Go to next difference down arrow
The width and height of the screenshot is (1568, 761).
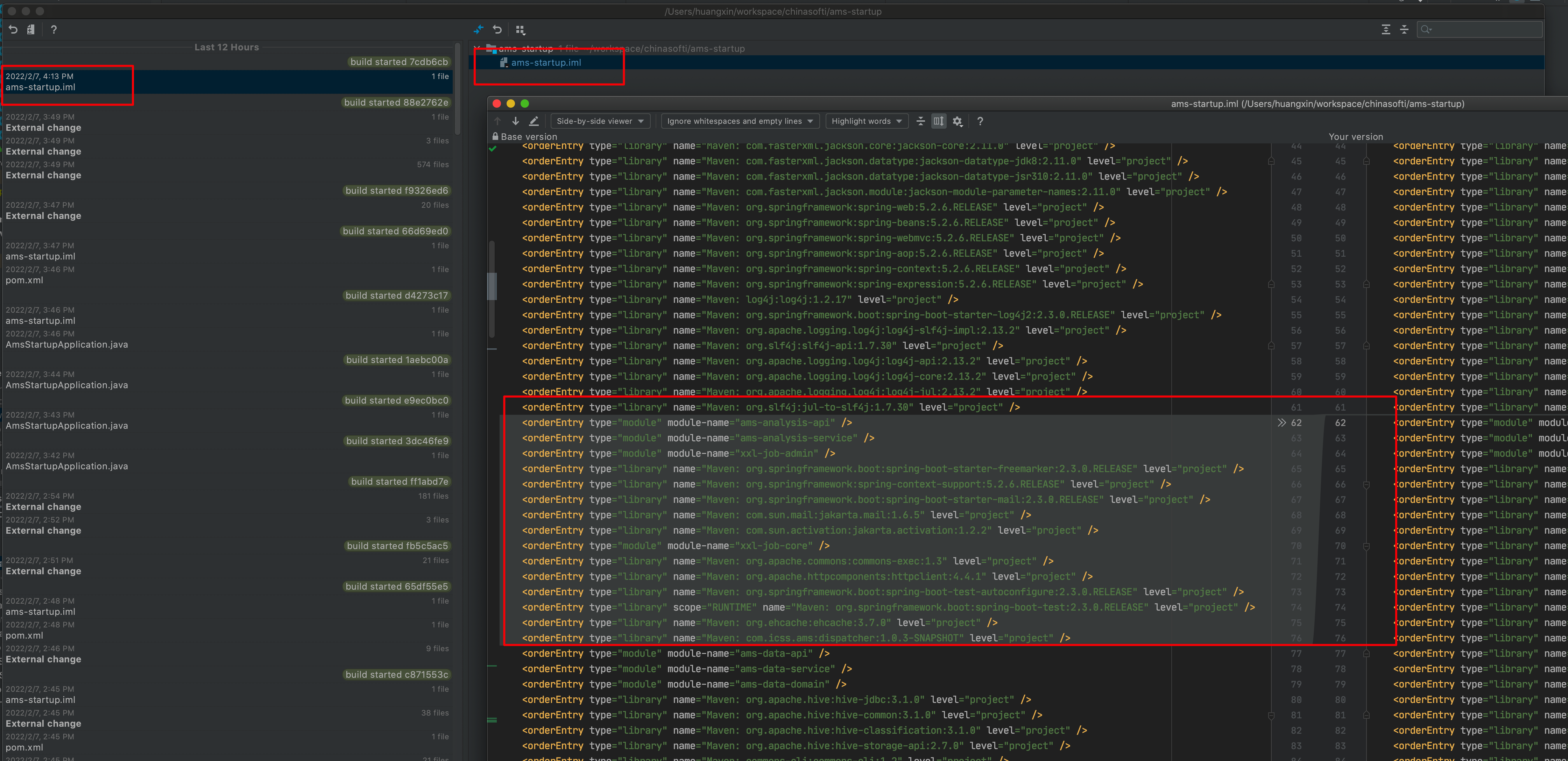point(516,121)
